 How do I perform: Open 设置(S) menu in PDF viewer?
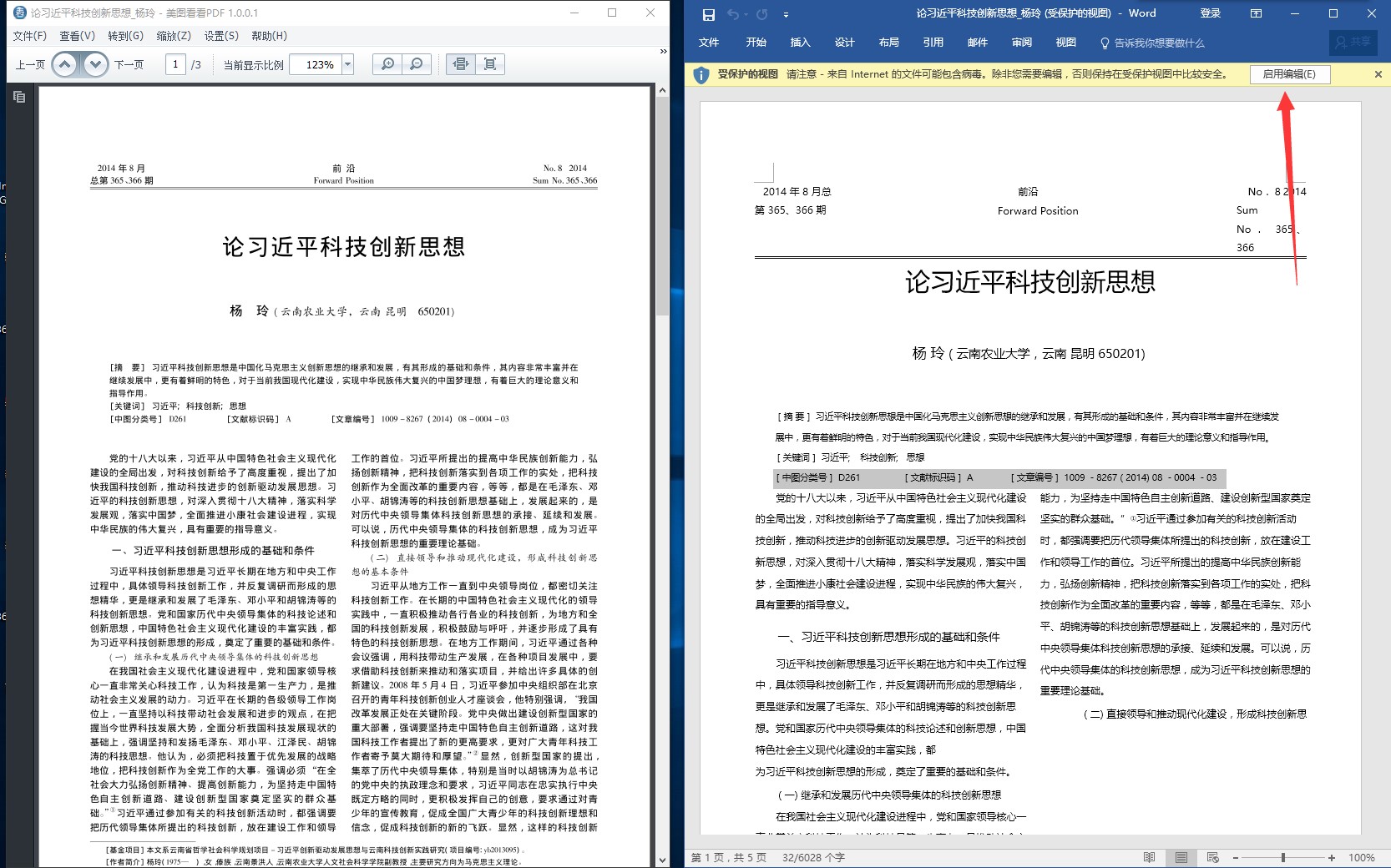[221, 36]
